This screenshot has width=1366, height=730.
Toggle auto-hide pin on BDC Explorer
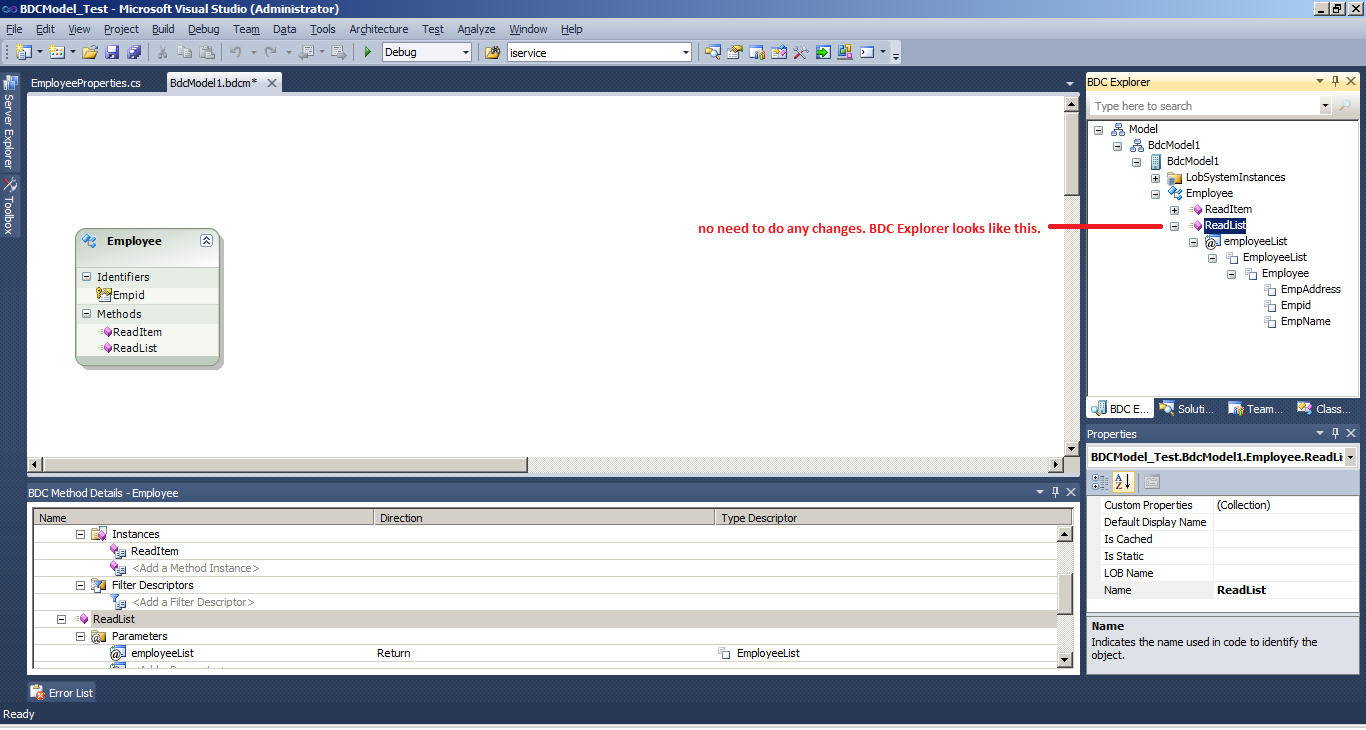coord(1335,82)
